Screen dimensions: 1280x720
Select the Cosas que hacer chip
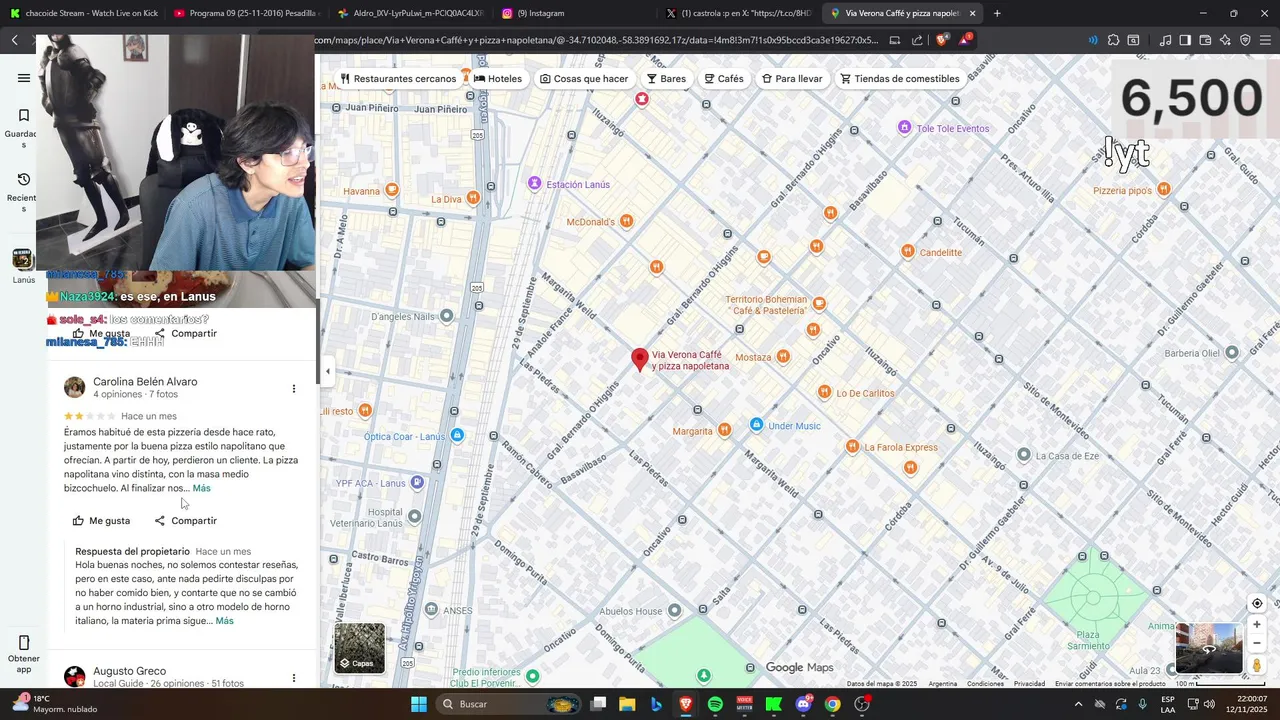click(x=584, y=79)
